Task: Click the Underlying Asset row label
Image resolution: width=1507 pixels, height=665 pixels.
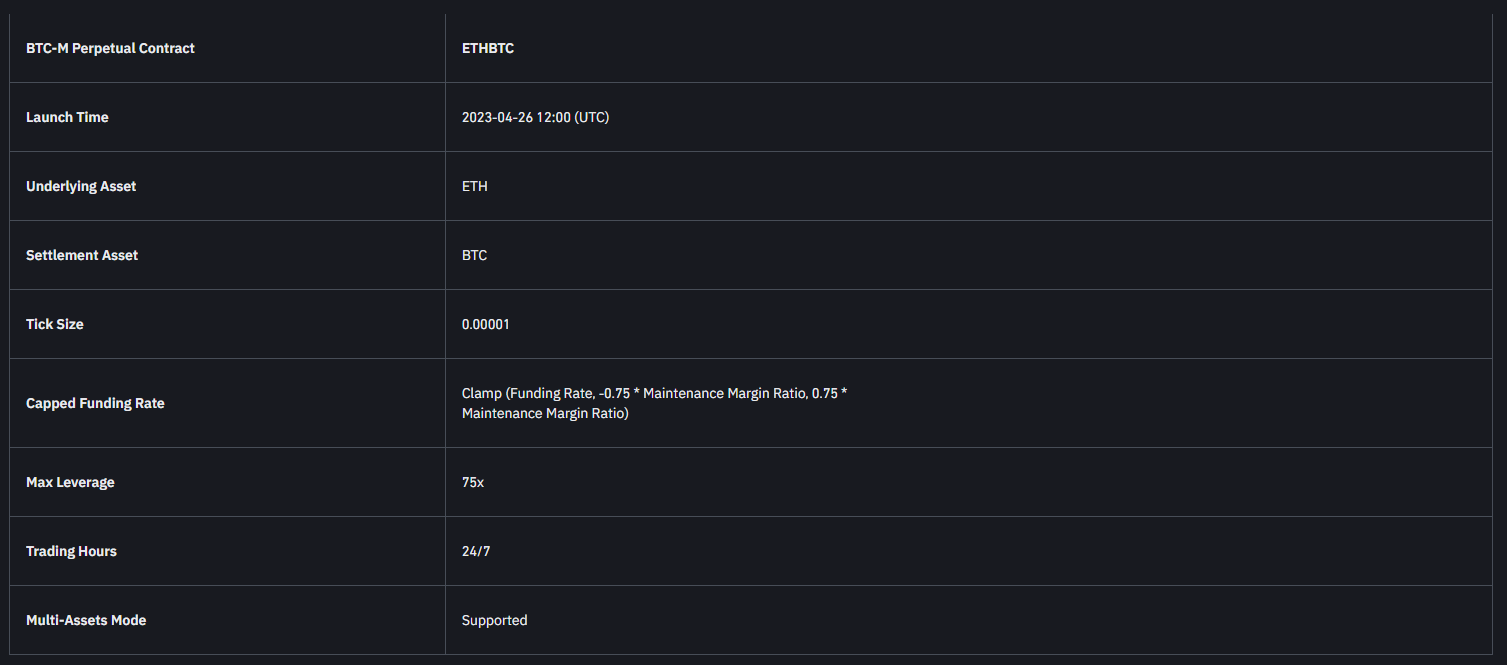Action: [x=81, y=186]
